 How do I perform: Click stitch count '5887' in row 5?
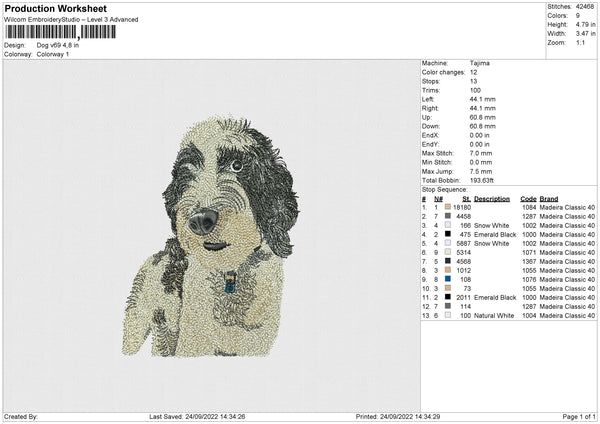[x=464, y=243]
